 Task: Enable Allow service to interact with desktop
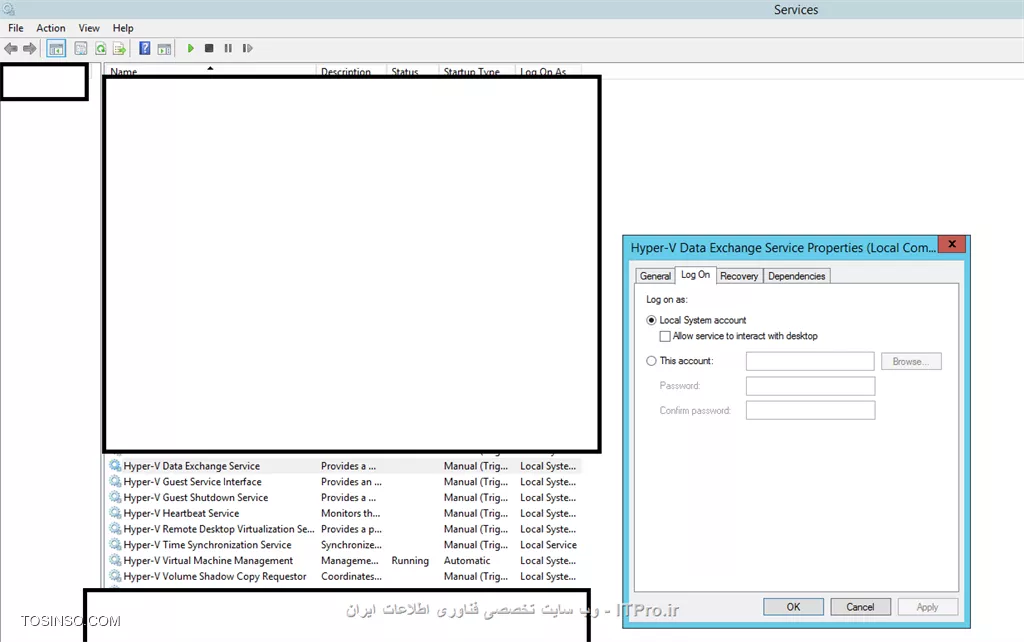pos(665,336)
